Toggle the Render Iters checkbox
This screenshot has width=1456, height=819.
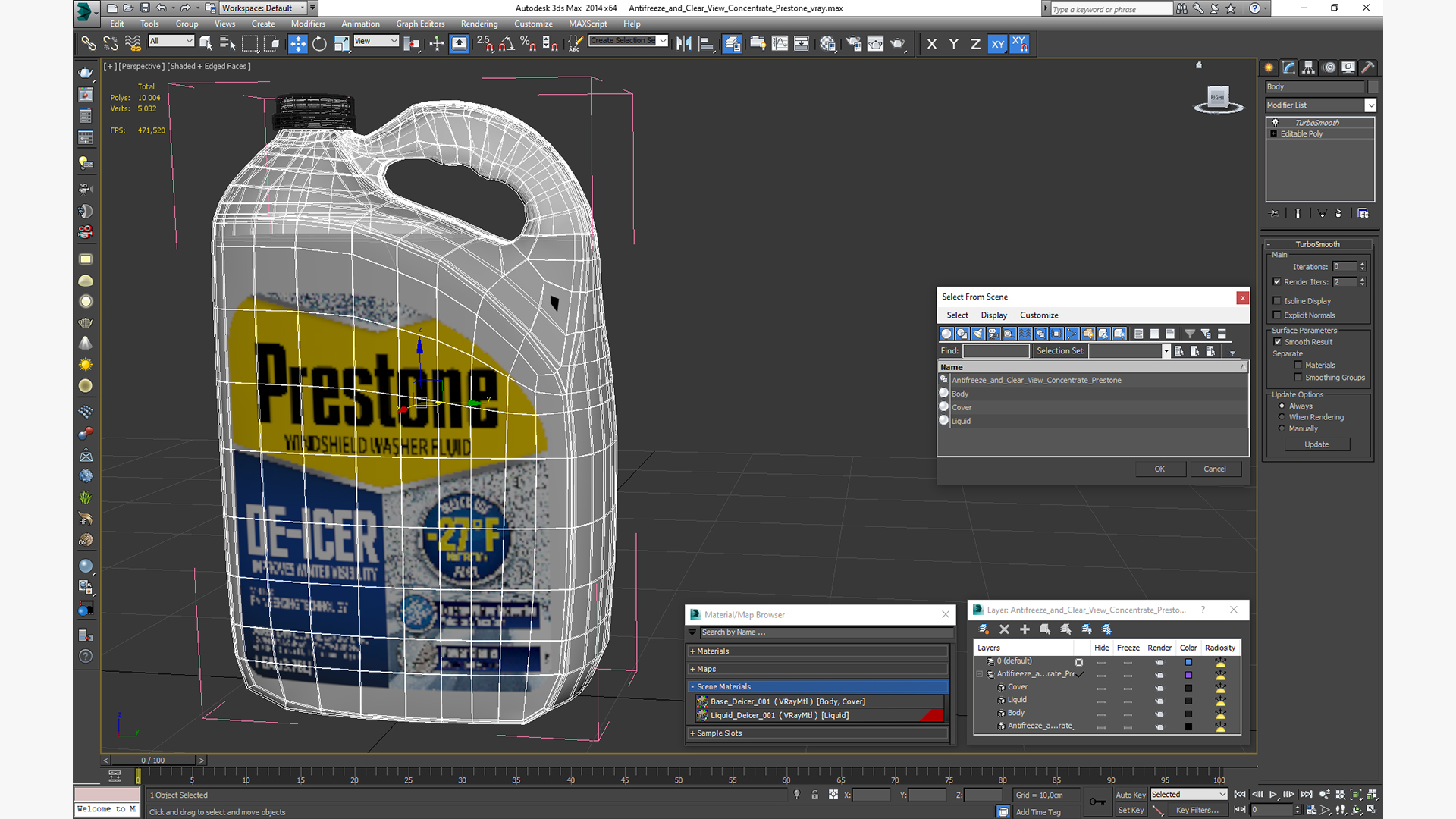[1277, 282]
